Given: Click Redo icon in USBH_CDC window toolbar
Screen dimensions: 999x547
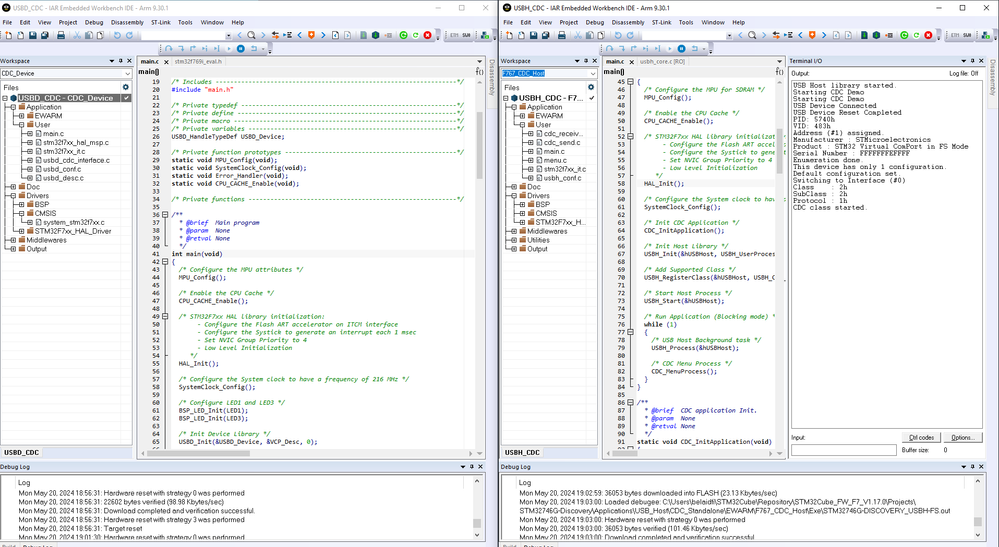Looking at the screenshot, I should [630, 35].
